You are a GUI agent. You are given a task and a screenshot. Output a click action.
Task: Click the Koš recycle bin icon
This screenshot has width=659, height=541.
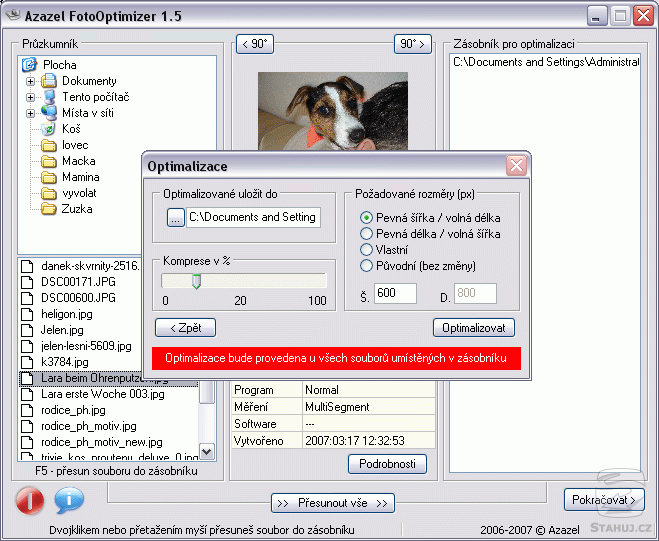[49, 129]
